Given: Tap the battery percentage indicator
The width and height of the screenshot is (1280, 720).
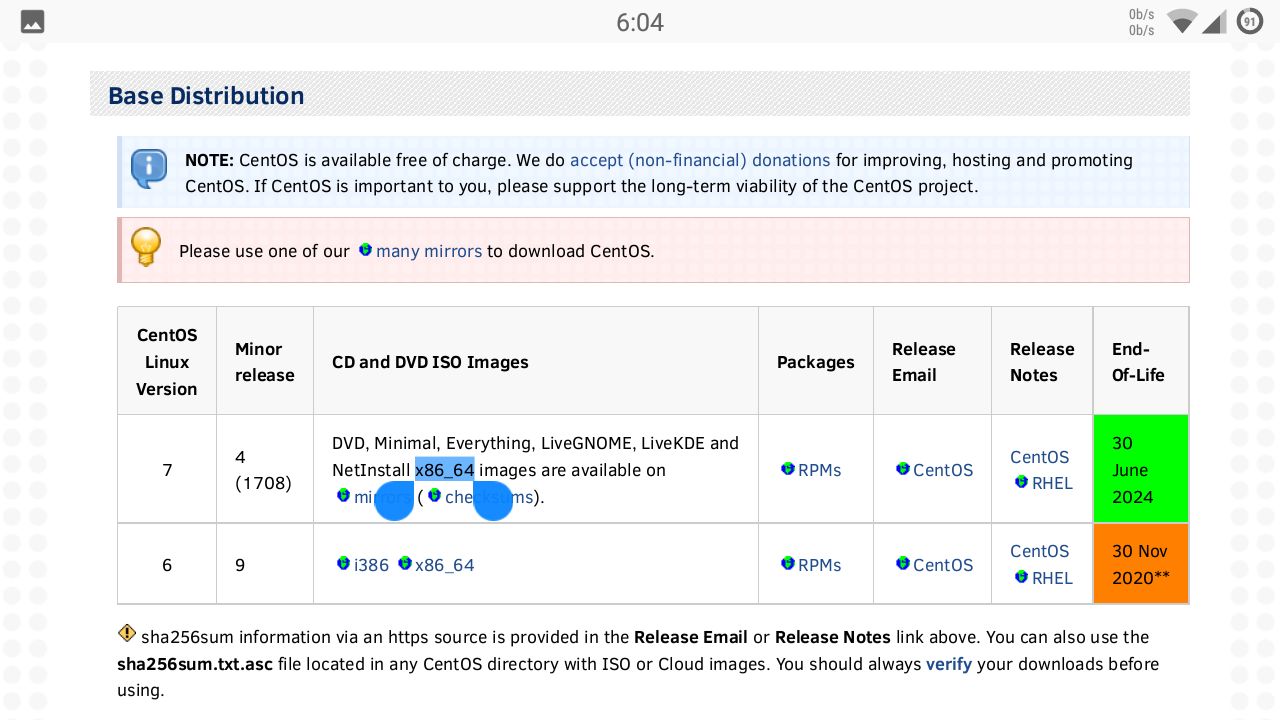Looking at the screenshot, I should point(1250,21).
